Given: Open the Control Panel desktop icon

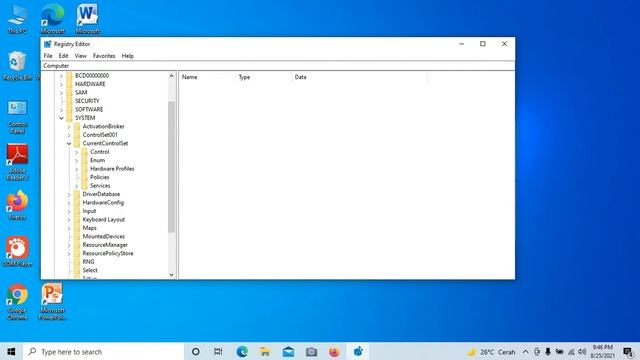Looking at the screenshot, I should click(x=17, y=117).
